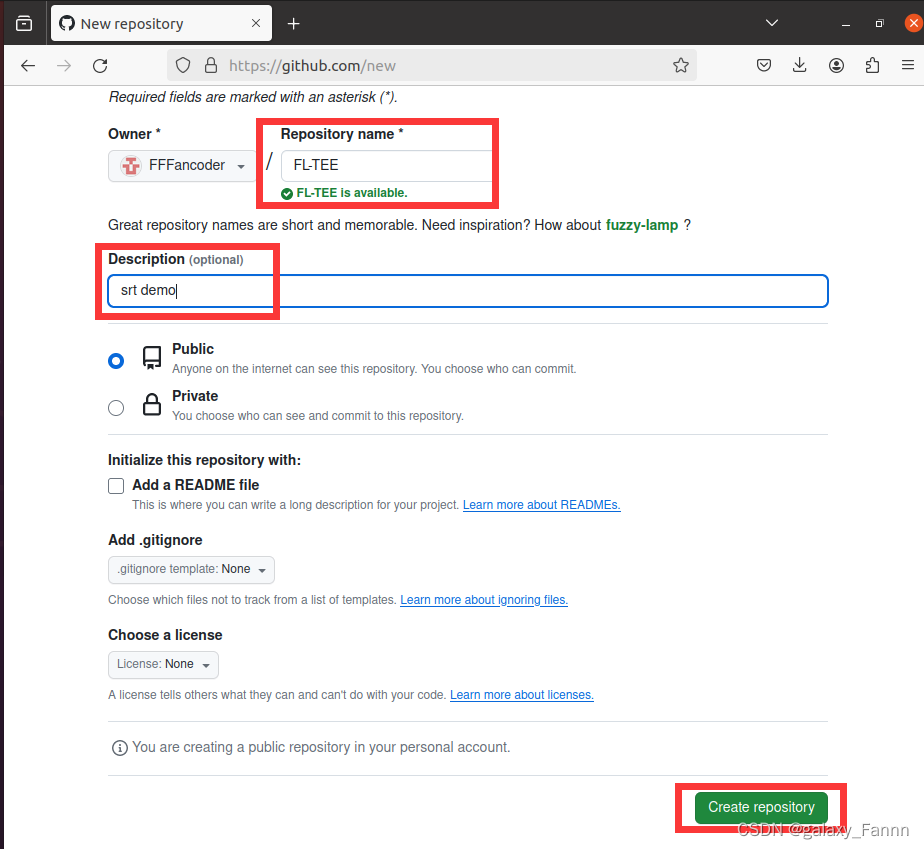Open the FFFancoder owner dropdown
Viewport: 924px width, 849px height.
(182, 166)
